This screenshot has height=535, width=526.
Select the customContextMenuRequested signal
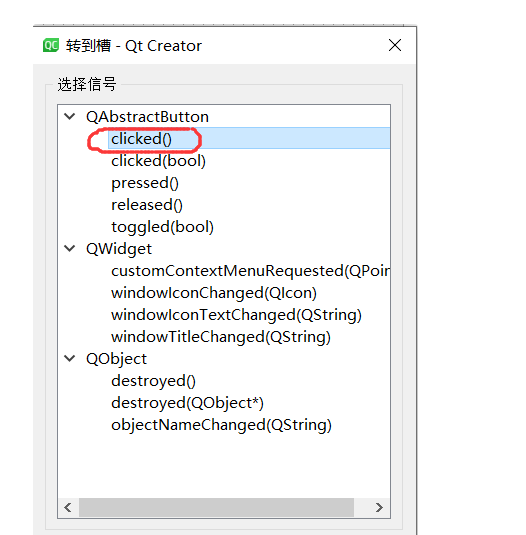[x=251, y=271]
